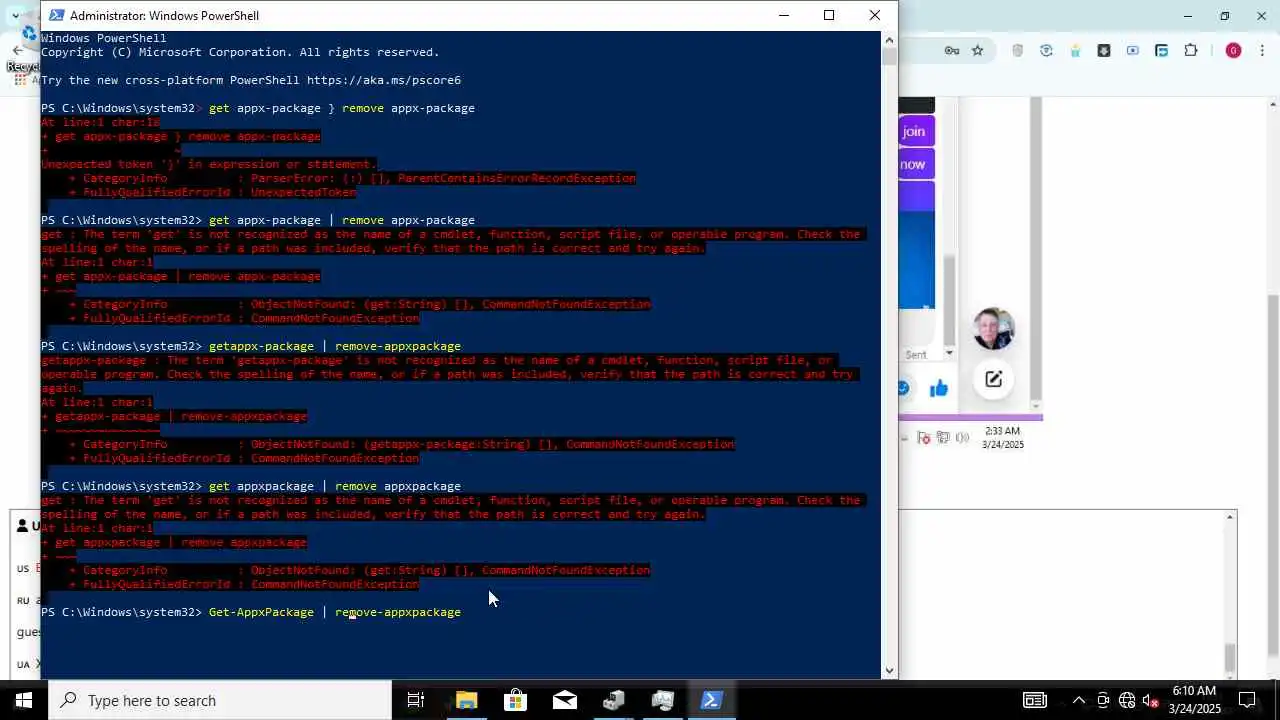
Task: Open the Windows Start menu
Action: [x=23, y=700]
